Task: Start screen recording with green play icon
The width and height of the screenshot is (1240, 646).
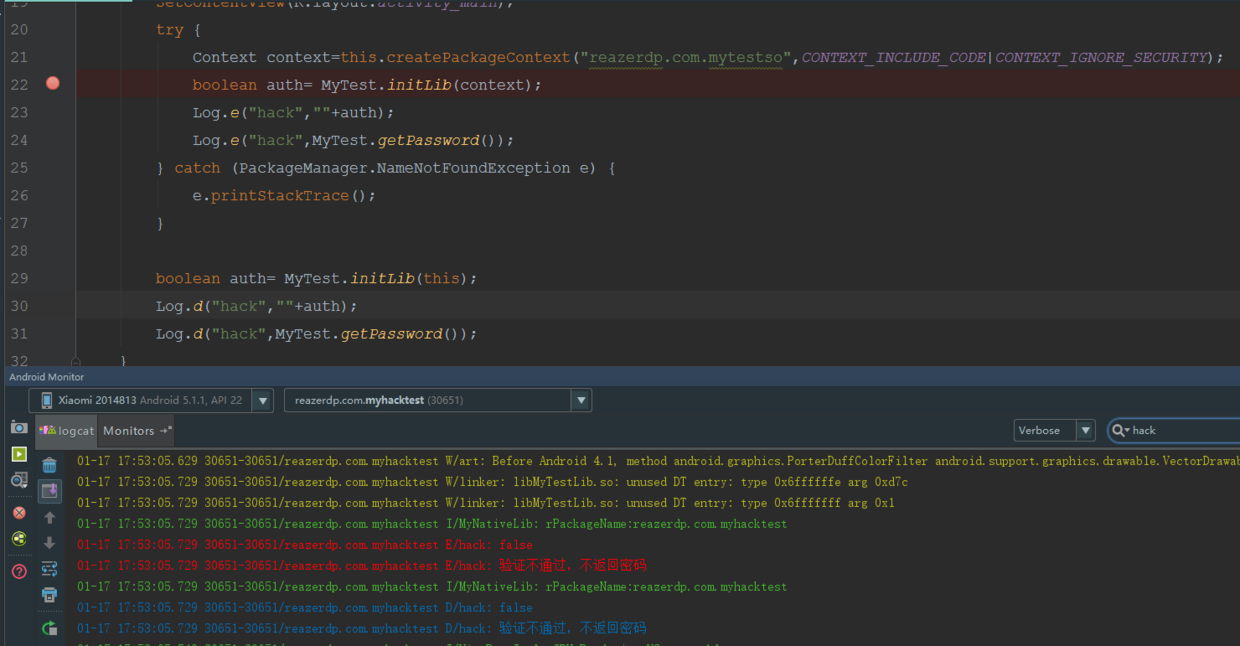Action: (x=19, y=454)
